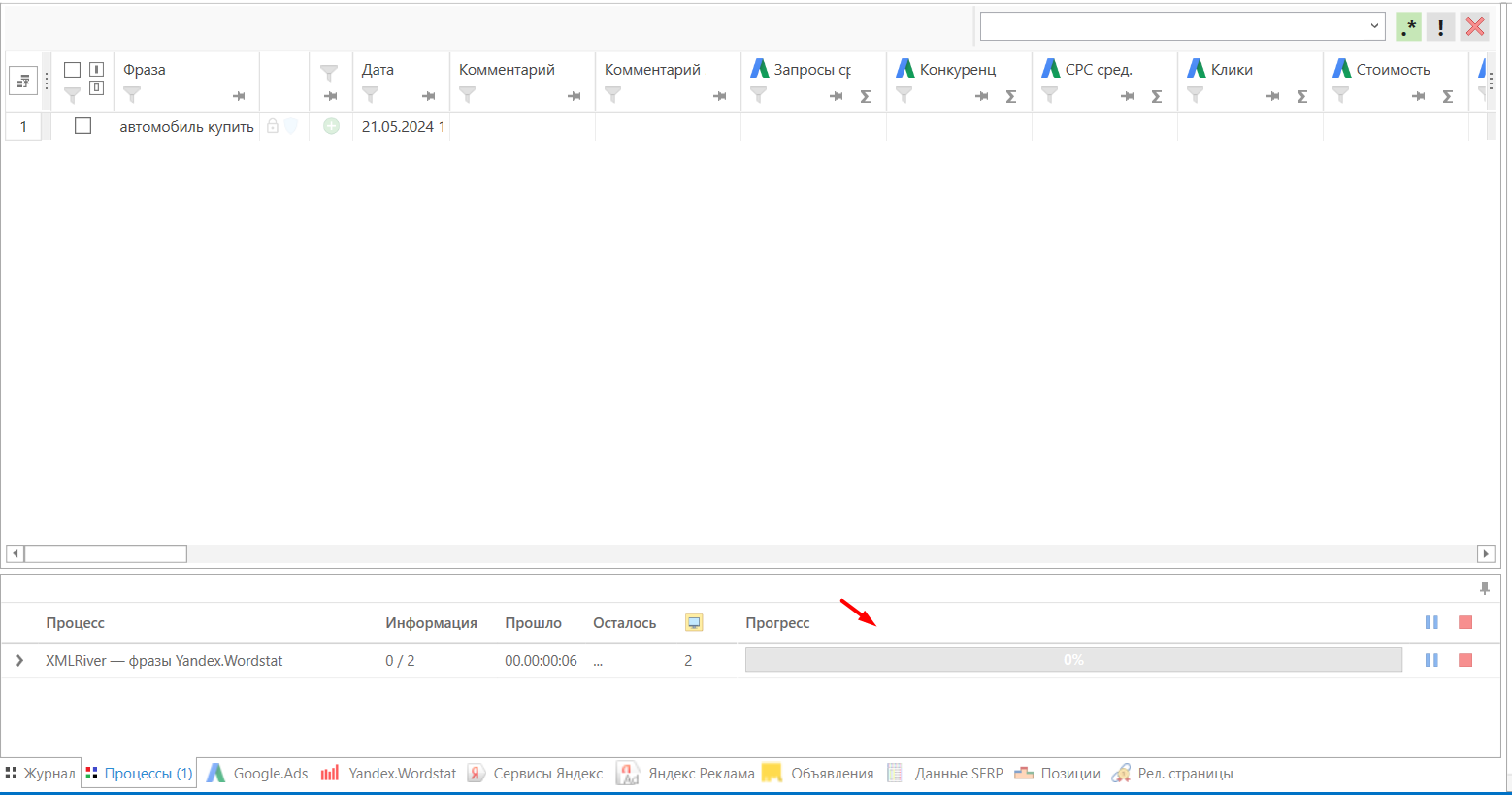Pin the Дата column
The width and height of the screenshot is (1512, 795).
click(428, 96)
